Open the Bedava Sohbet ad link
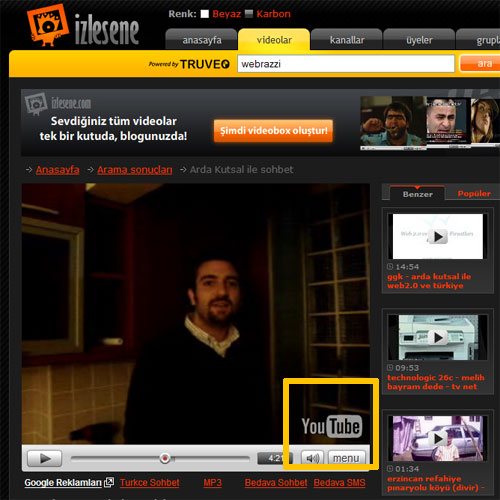Image resolution: width=500 pixels, height=500 pixels. tap(276, 483)
